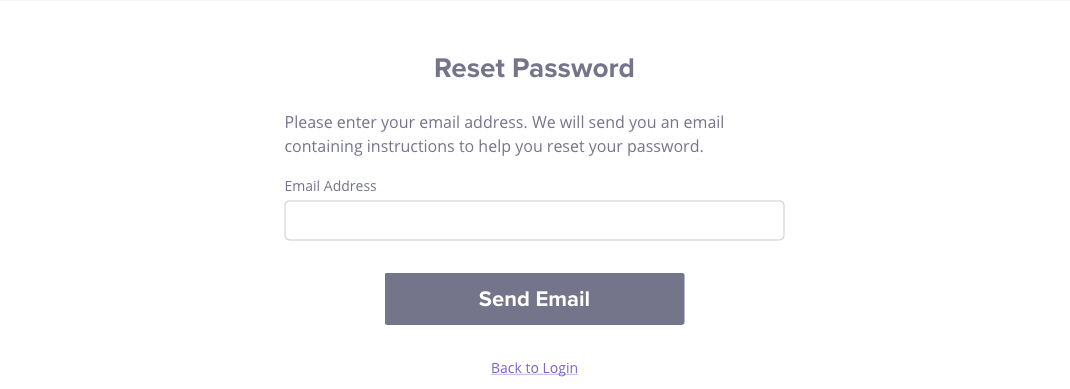This screenshot has width=1070, height=389.
Task: Click the gray Send Email submit button
Action: [534, 299]
